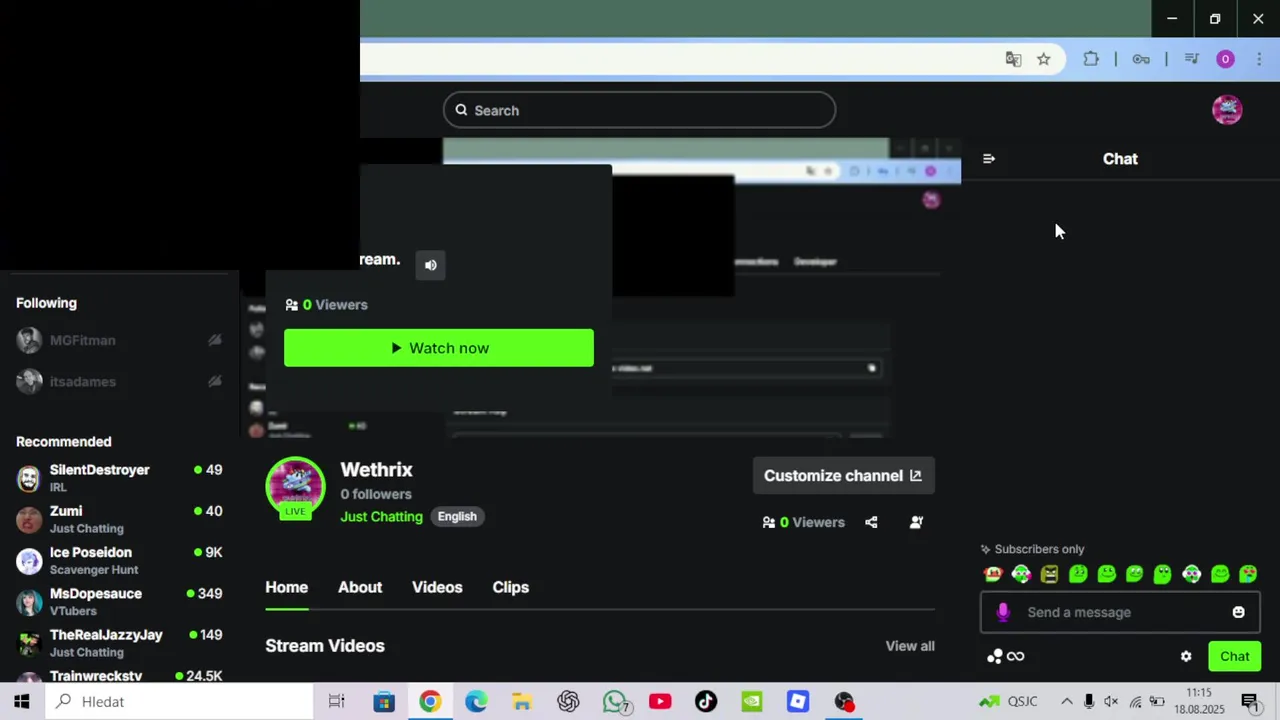Mute the stream preview volume icon
This screenshot has width=1280, height=720.
coord(431,265)
